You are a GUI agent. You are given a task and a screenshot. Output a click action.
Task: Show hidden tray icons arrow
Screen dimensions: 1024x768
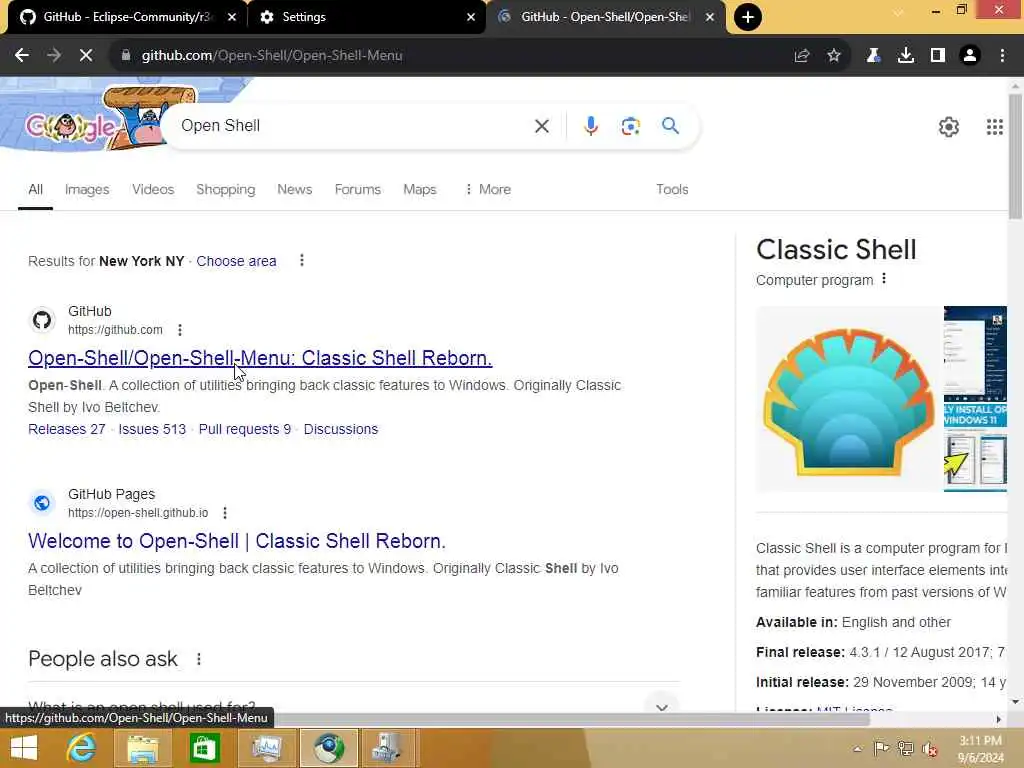click(857, 749)
